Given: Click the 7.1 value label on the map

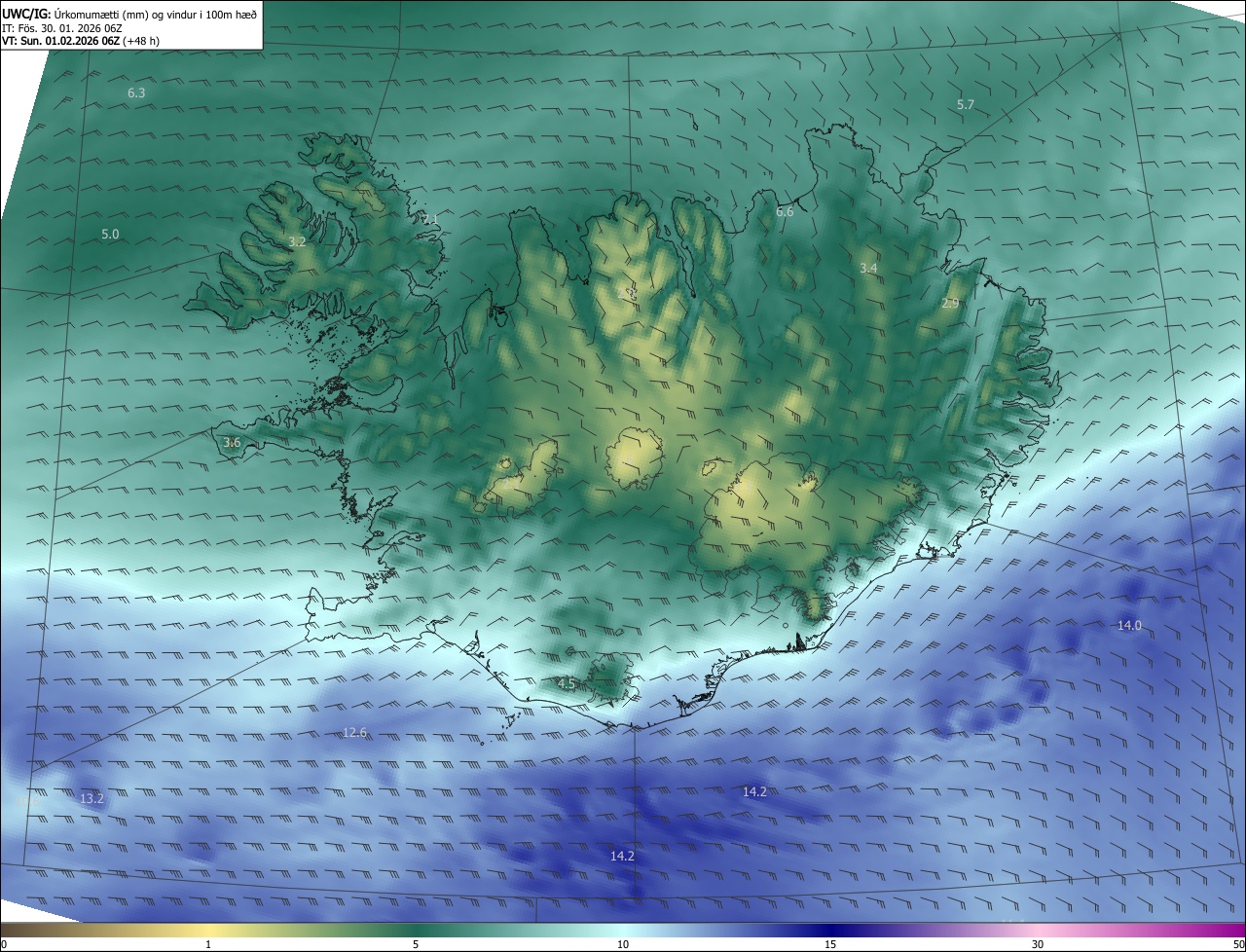Looking at the screenshot, I should (430, 219).
